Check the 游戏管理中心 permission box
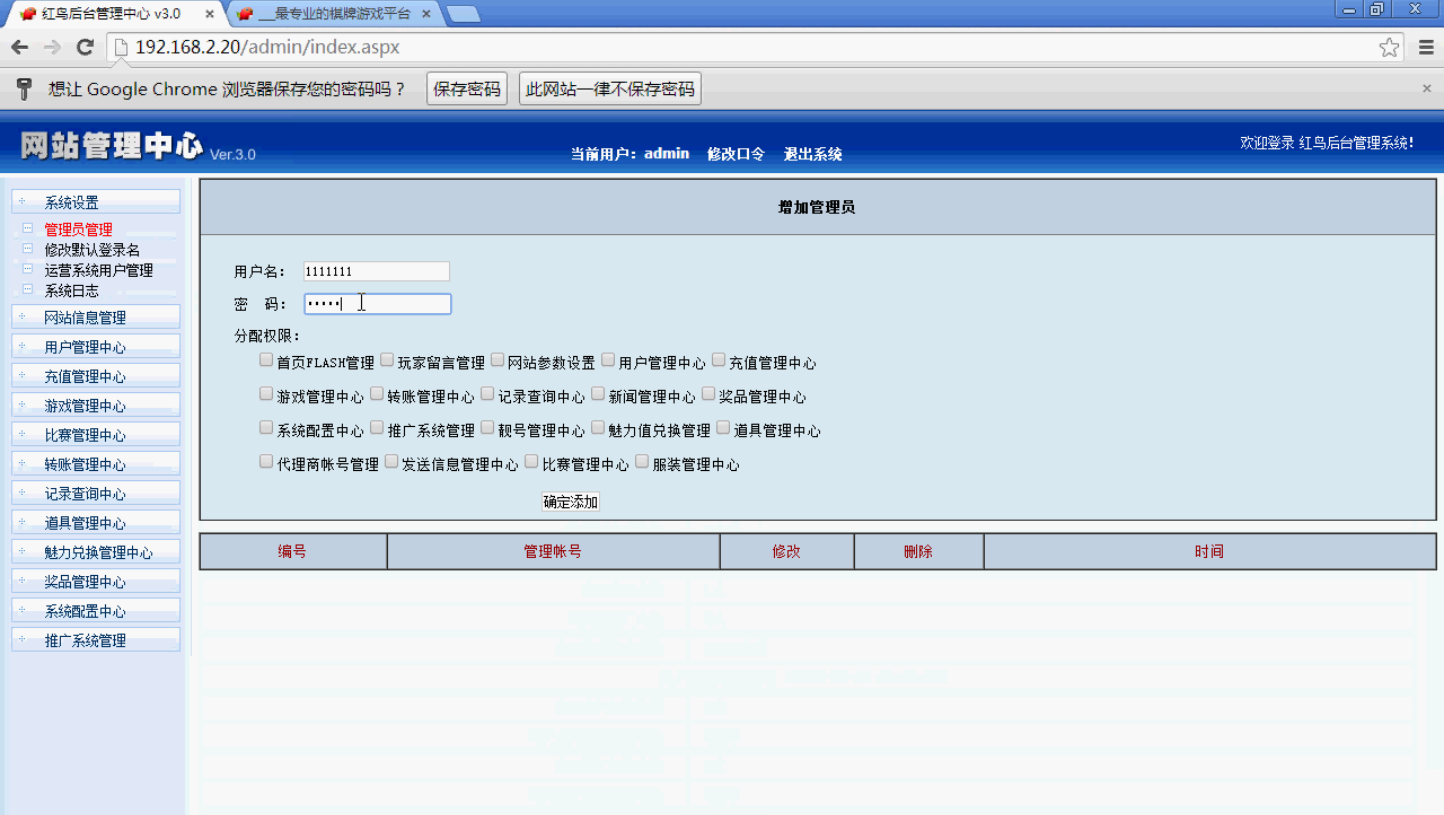This screenshot has width=1444, height=815. click(266, 394)
